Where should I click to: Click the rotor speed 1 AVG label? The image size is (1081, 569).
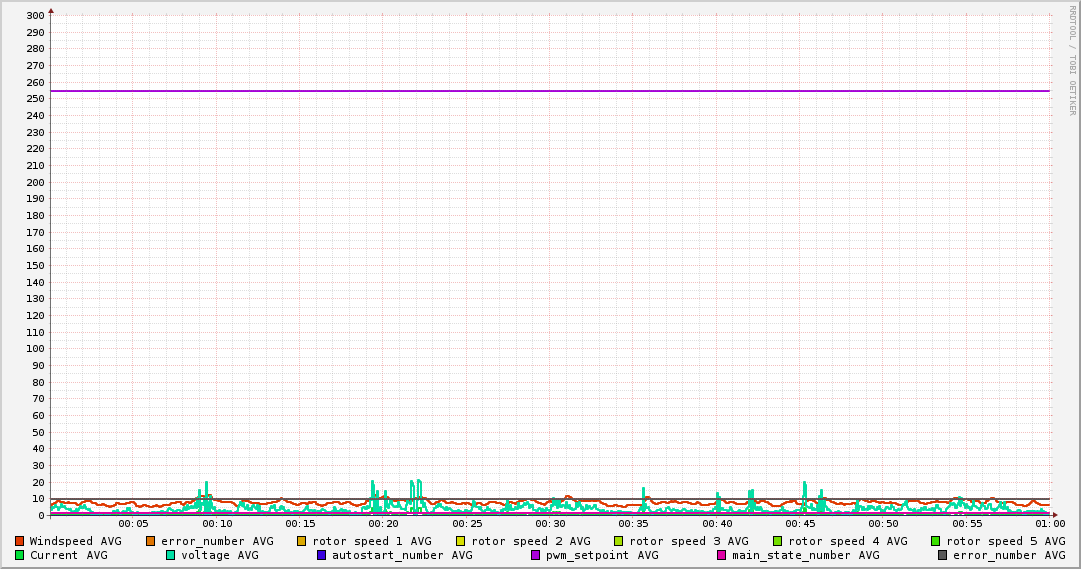[x=371, y=541]
